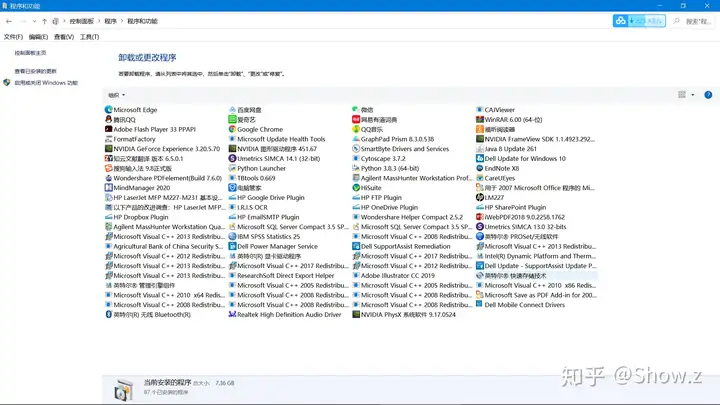This screenshot has width=720, height=405.
Task: Go back with the back arrow
Action: pyautogui.click(x=9, y=21)
